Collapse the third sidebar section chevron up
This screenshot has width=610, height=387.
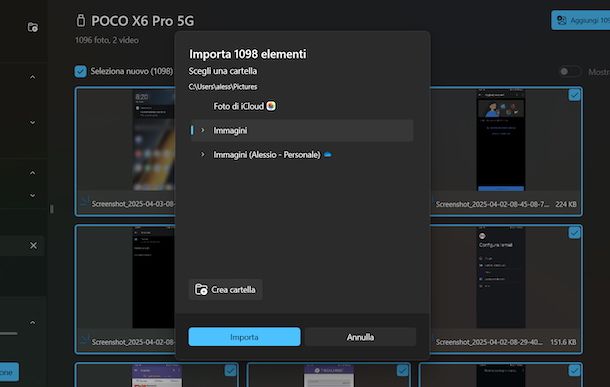coord(33,173)
